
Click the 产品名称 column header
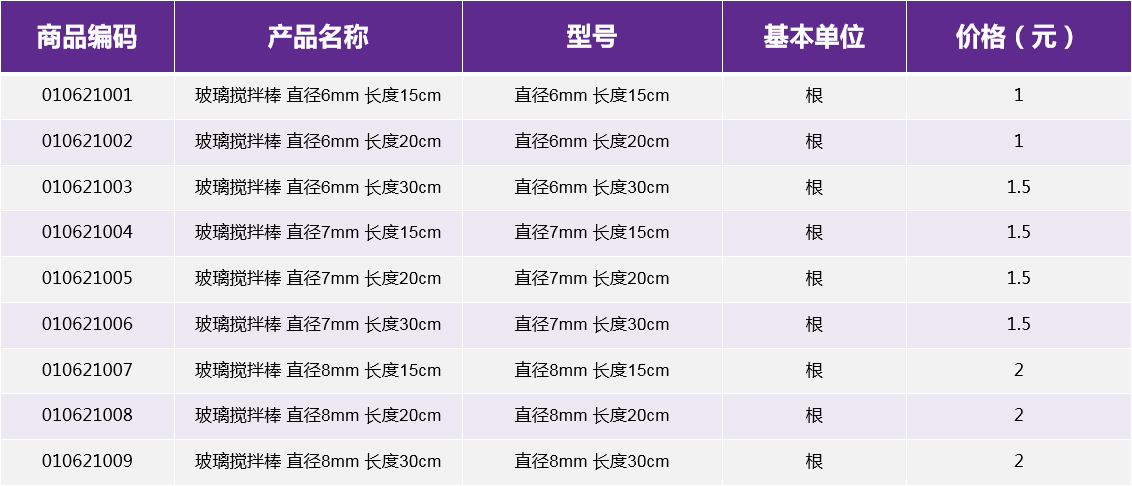(318, 37)
